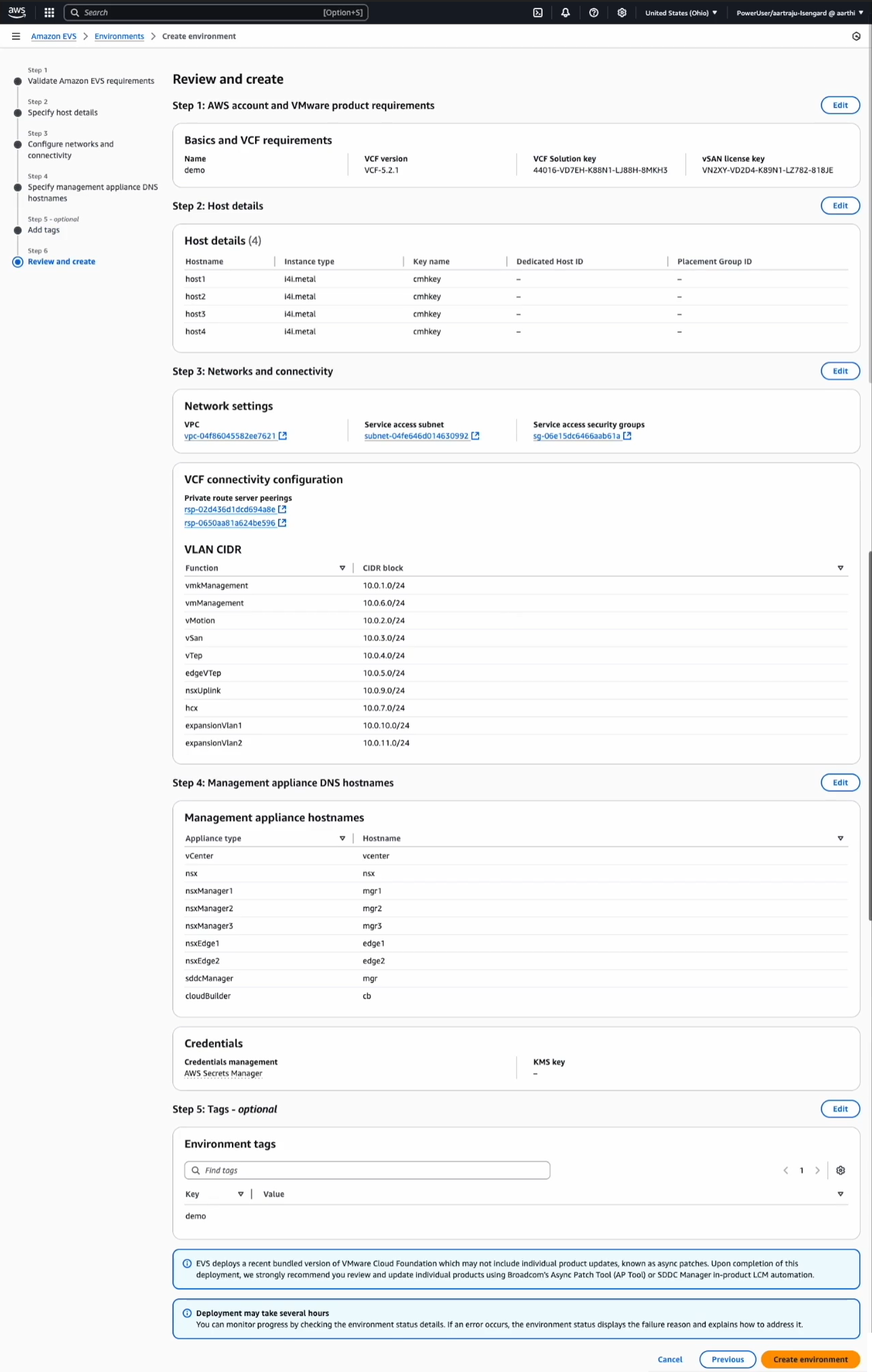Sort tags by Value column arrow
The height and width of the screenshot is (1372, 872).
pos(841,1194)
